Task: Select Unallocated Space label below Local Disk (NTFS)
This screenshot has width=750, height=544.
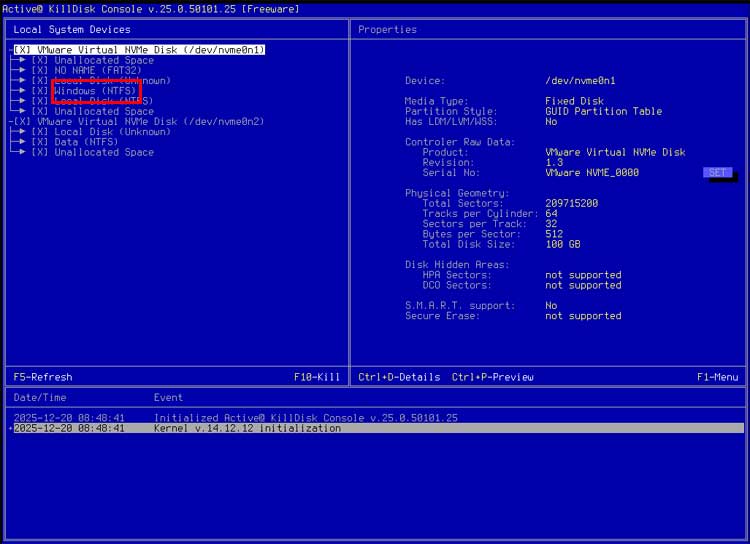Action: coord(104,111)
